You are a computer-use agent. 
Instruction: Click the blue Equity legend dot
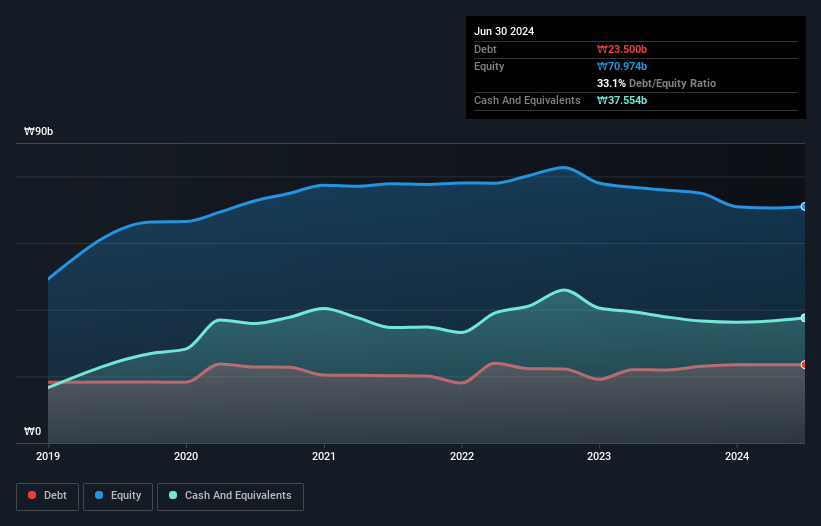point(99,495)
